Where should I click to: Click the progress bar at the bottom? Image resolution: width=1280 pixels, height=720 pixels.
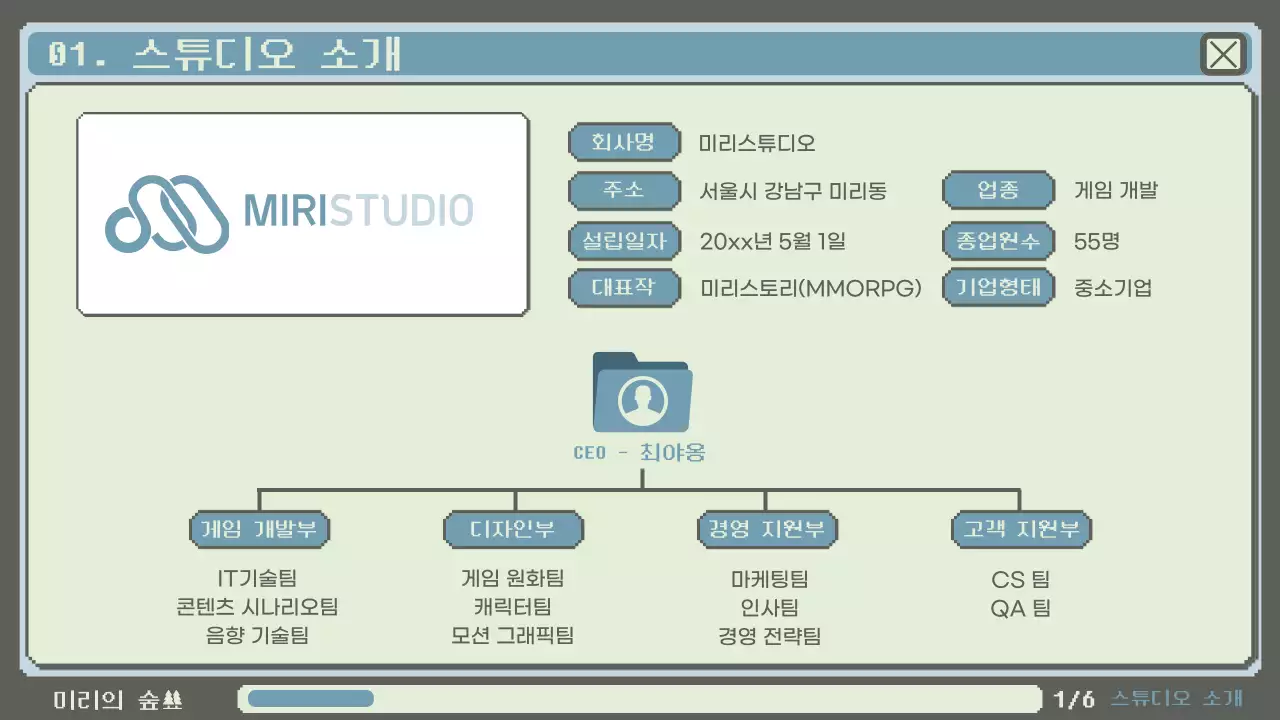(x=640, y=697)
